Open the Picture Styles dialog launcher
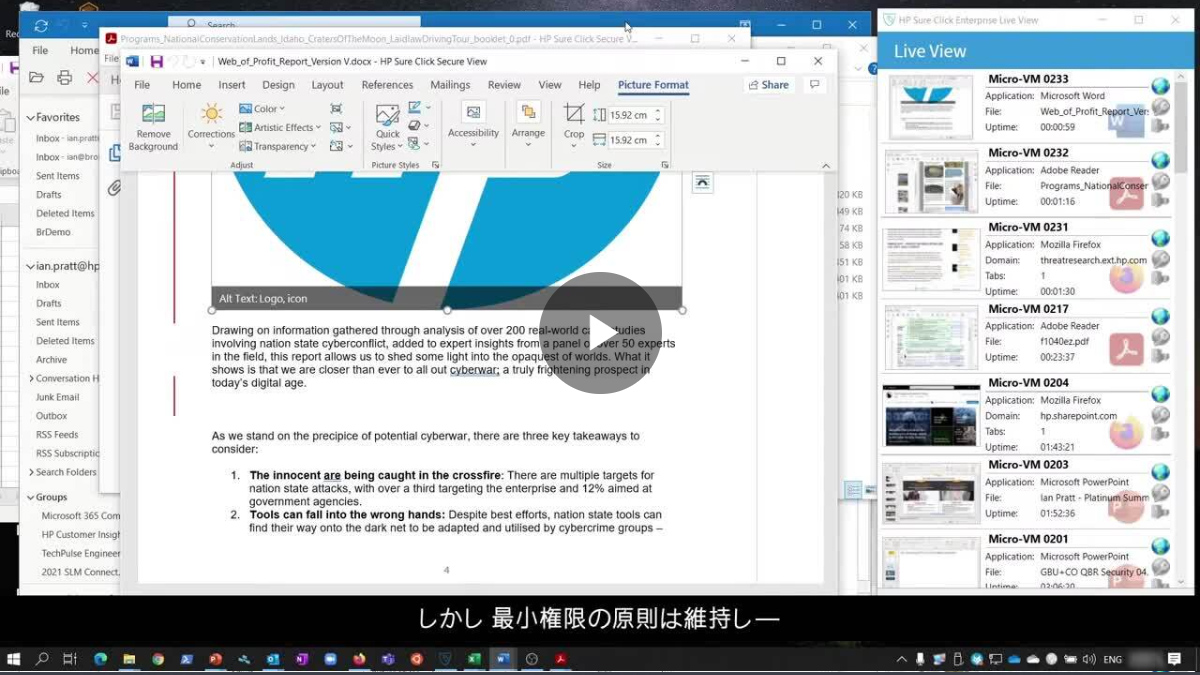This screenshot has height=675, width=1200. 435,165
